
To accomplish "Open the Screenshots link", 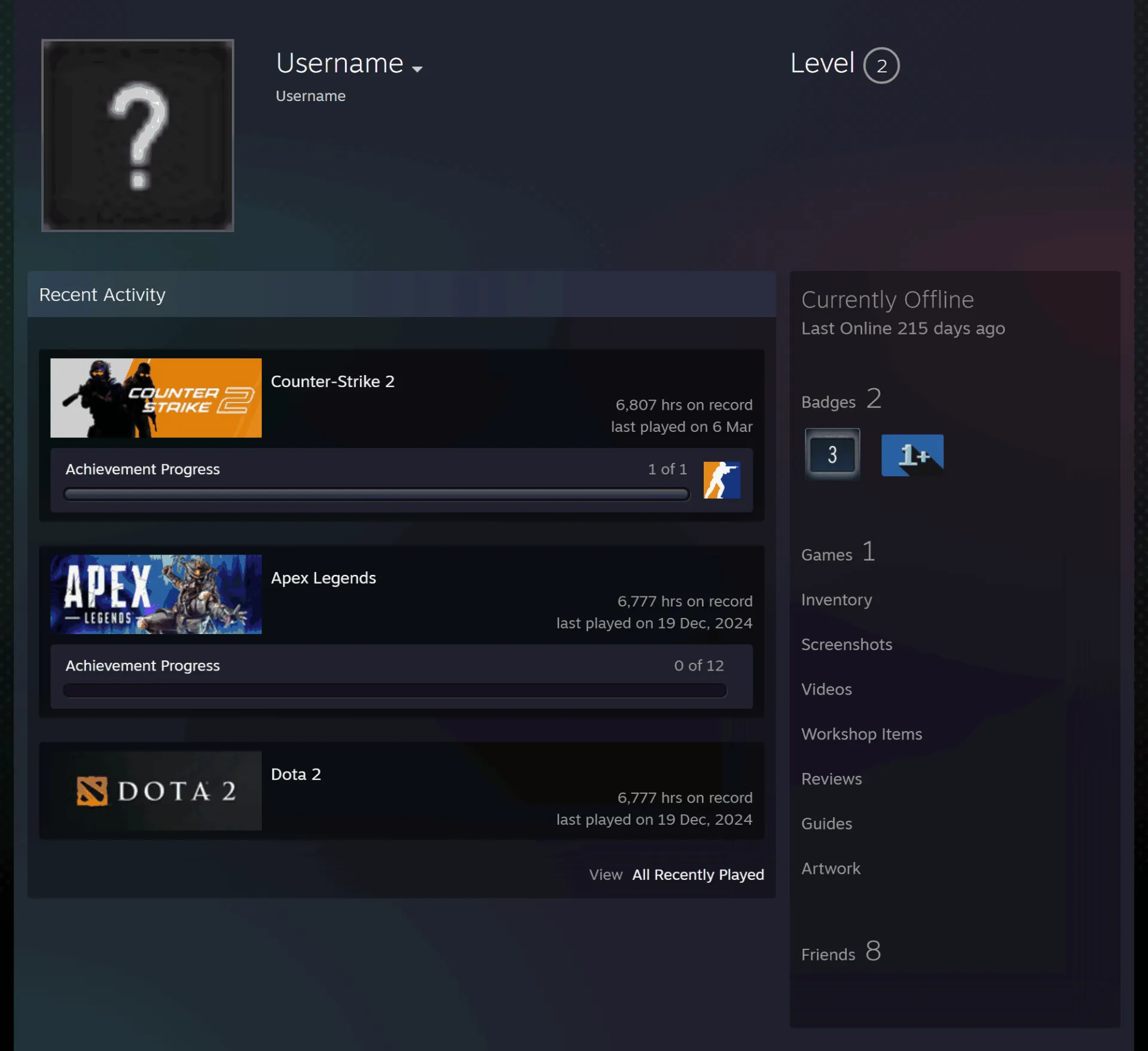I will (x=847, y=644).
